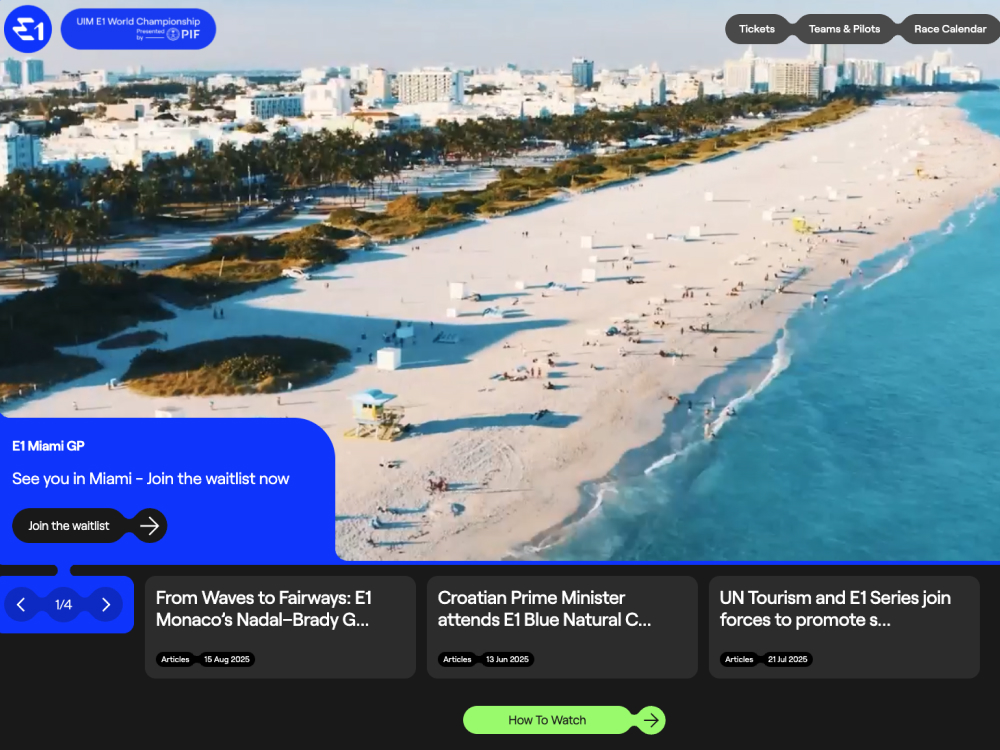Viewport: 1000px width, 750px height.
Task: Open the UIM E1 World Championship PIF badge
Action: pos(138,29)
